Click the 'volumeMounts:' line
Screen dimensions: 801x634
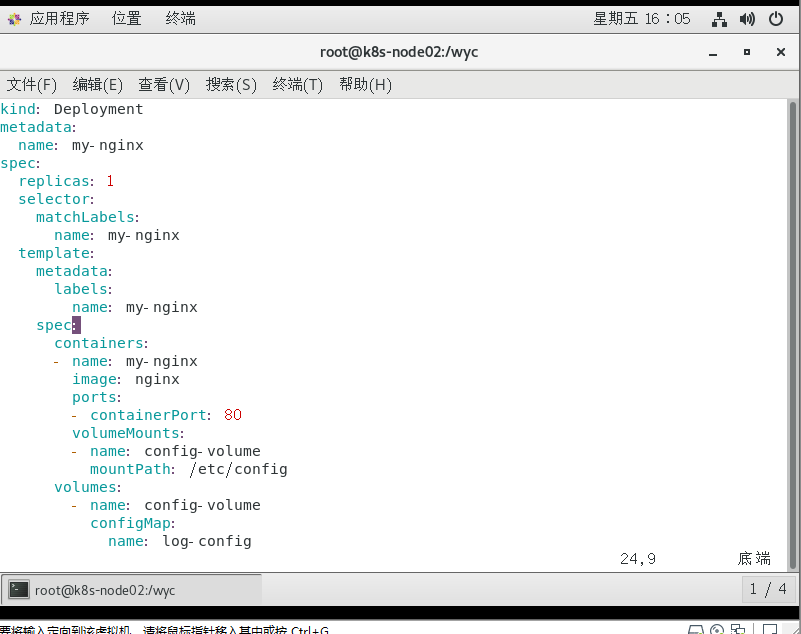click(x=128, y=433)
